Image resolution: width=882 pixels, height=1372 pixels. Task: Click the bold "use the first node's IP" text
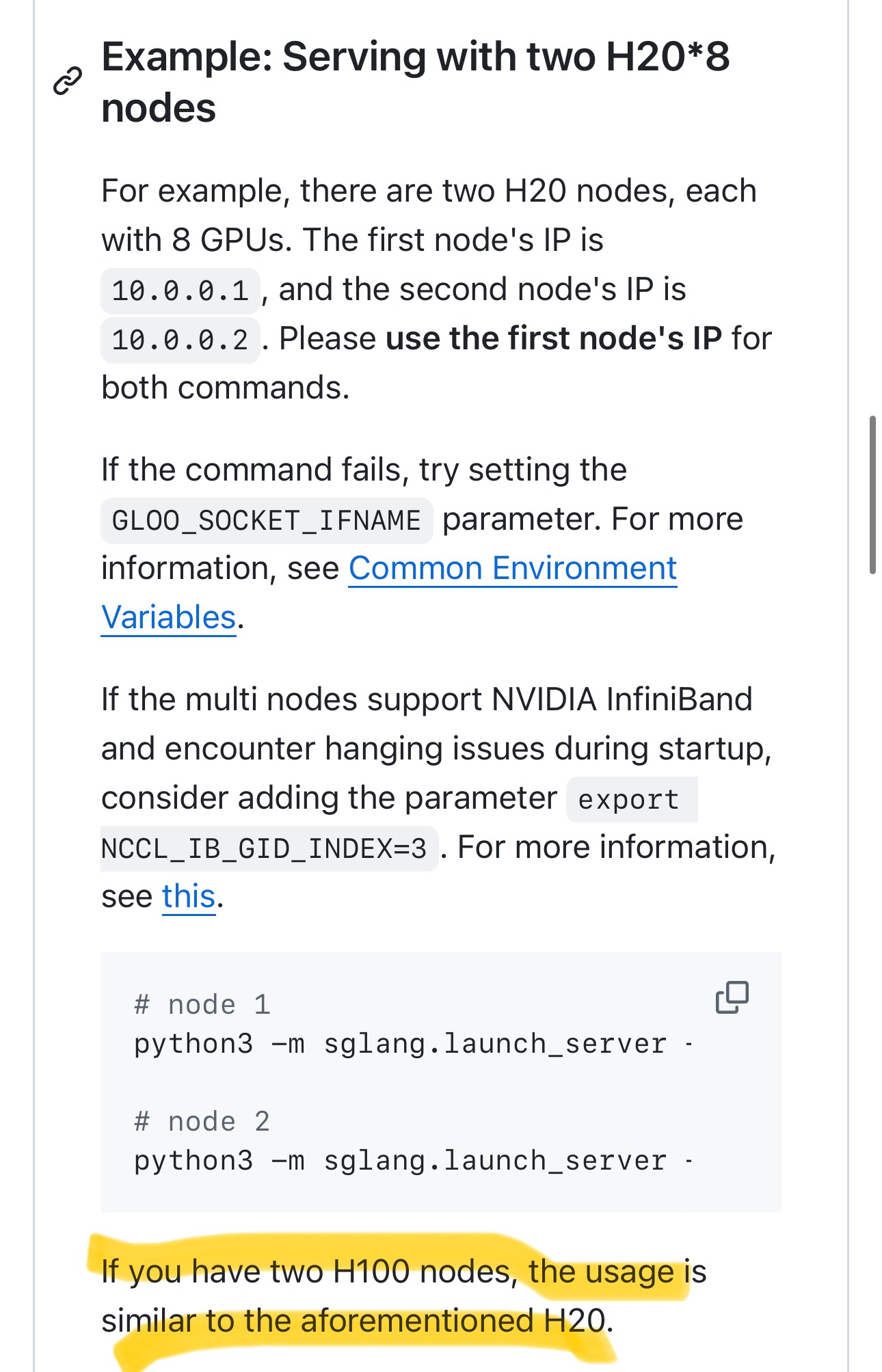pos(554,338)
